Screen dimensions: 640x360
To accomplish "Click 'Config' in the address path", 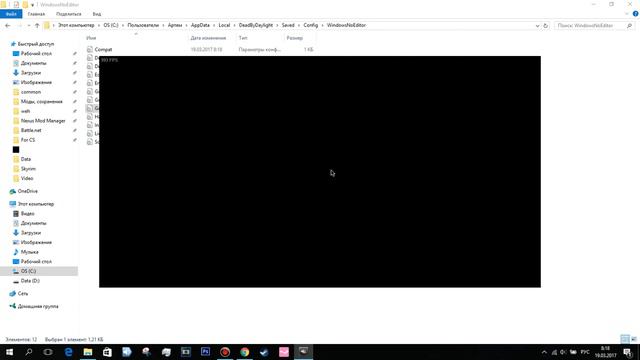I will [x=310, y=25].
